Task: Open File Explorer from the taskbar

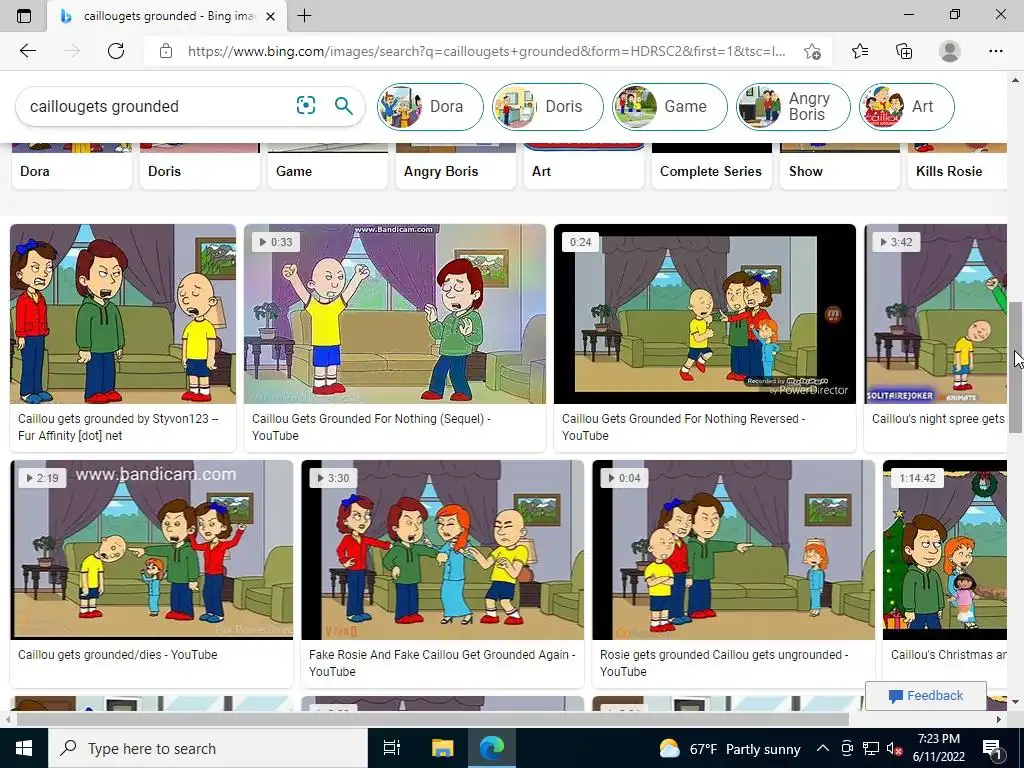Action: (442, 748)
